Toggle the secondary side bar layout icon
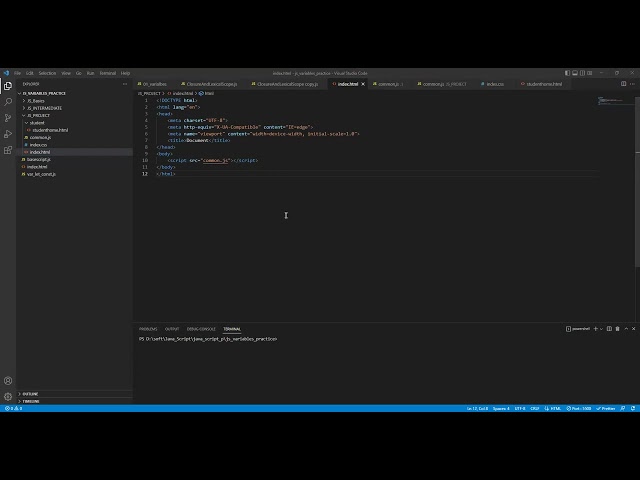The height and width of the screenshot is (480, 640). click(582, 73)
